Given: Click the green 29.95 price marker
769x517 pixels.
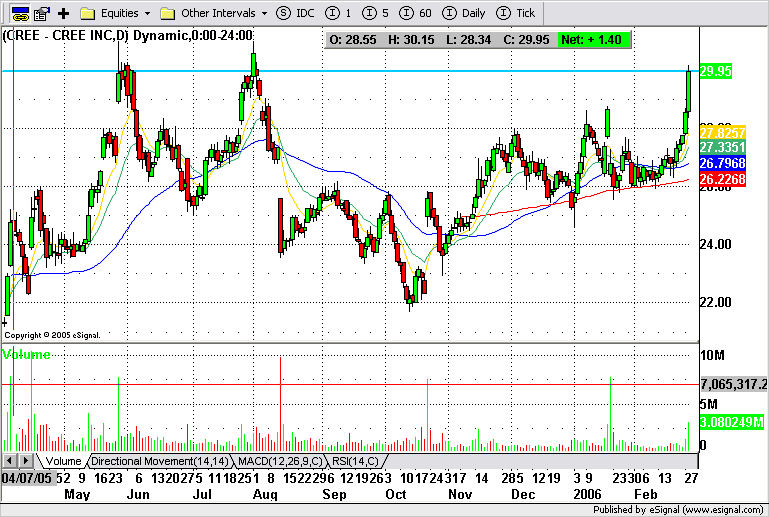Looking at the screenshot, I should pos(716,71).
